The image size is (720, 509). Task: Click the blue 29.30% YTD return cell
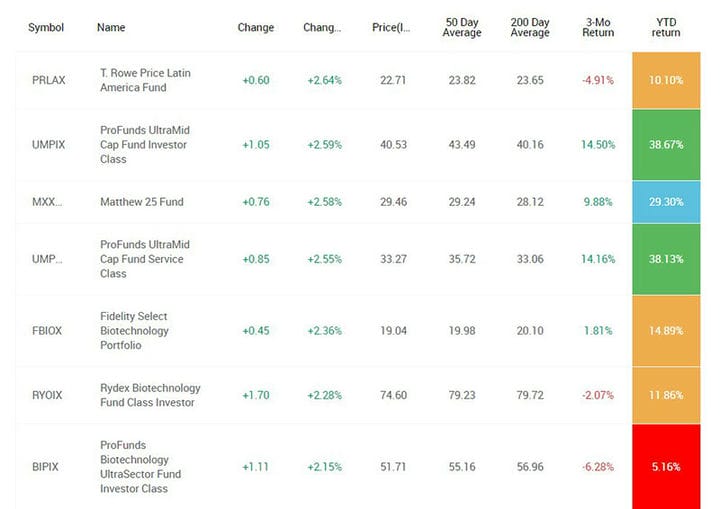click(x=666, y=202)
